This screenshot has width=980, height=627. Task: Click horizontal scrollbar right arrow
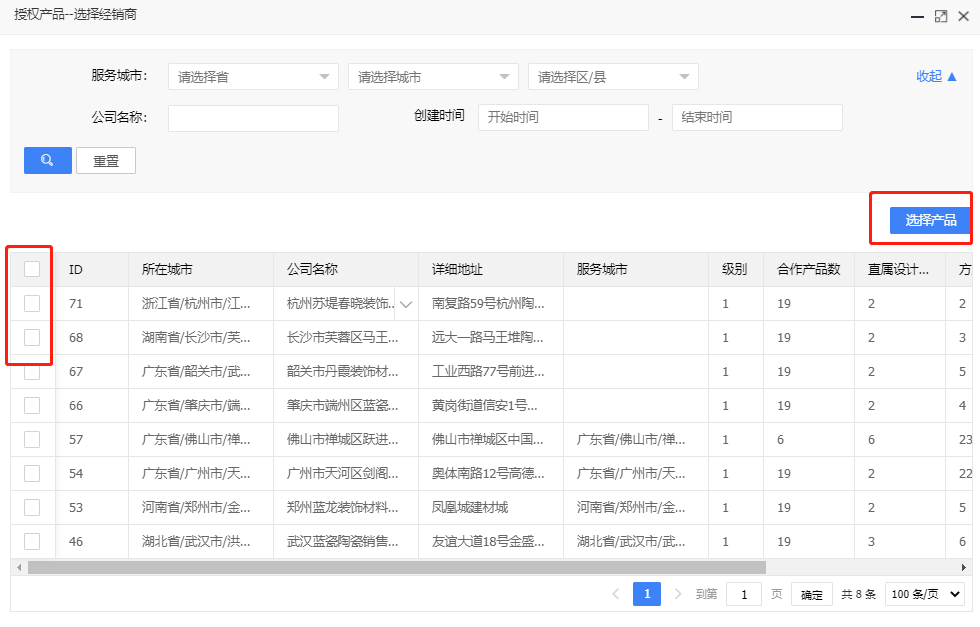963,567
